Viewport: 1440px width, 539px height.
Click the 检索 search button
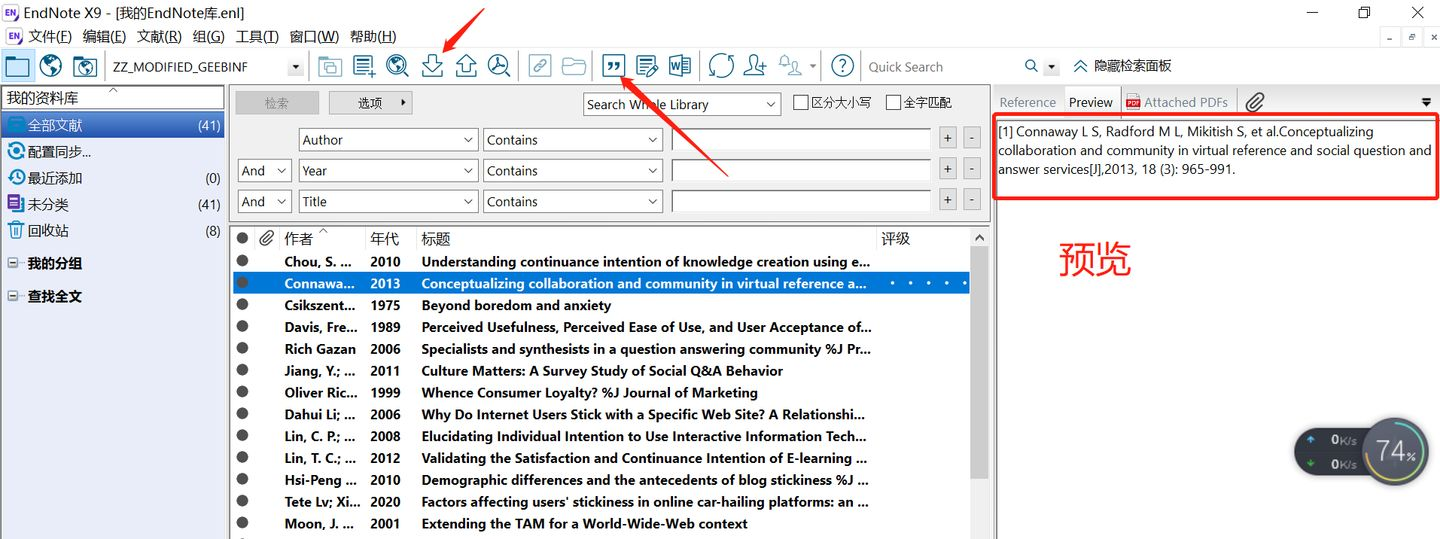coord(276,103)
